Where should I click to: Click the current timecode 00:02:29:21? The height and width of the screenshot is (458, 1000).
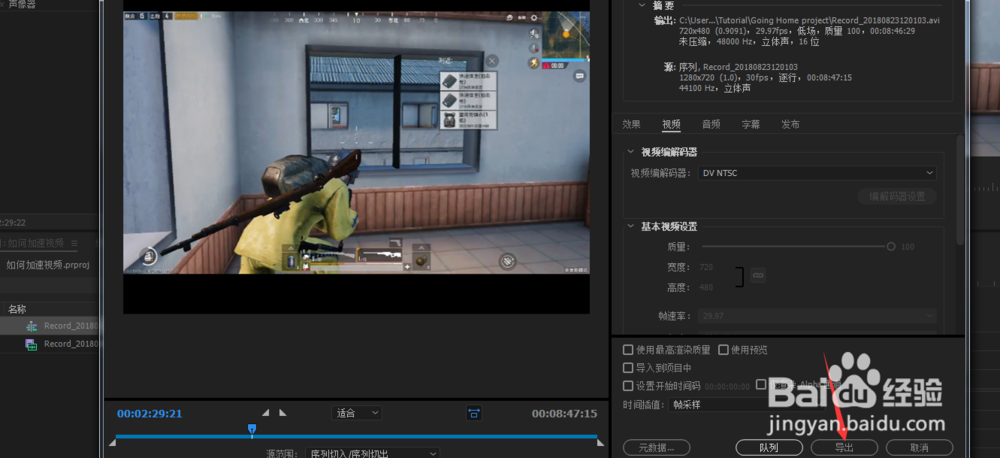[149, 413]
